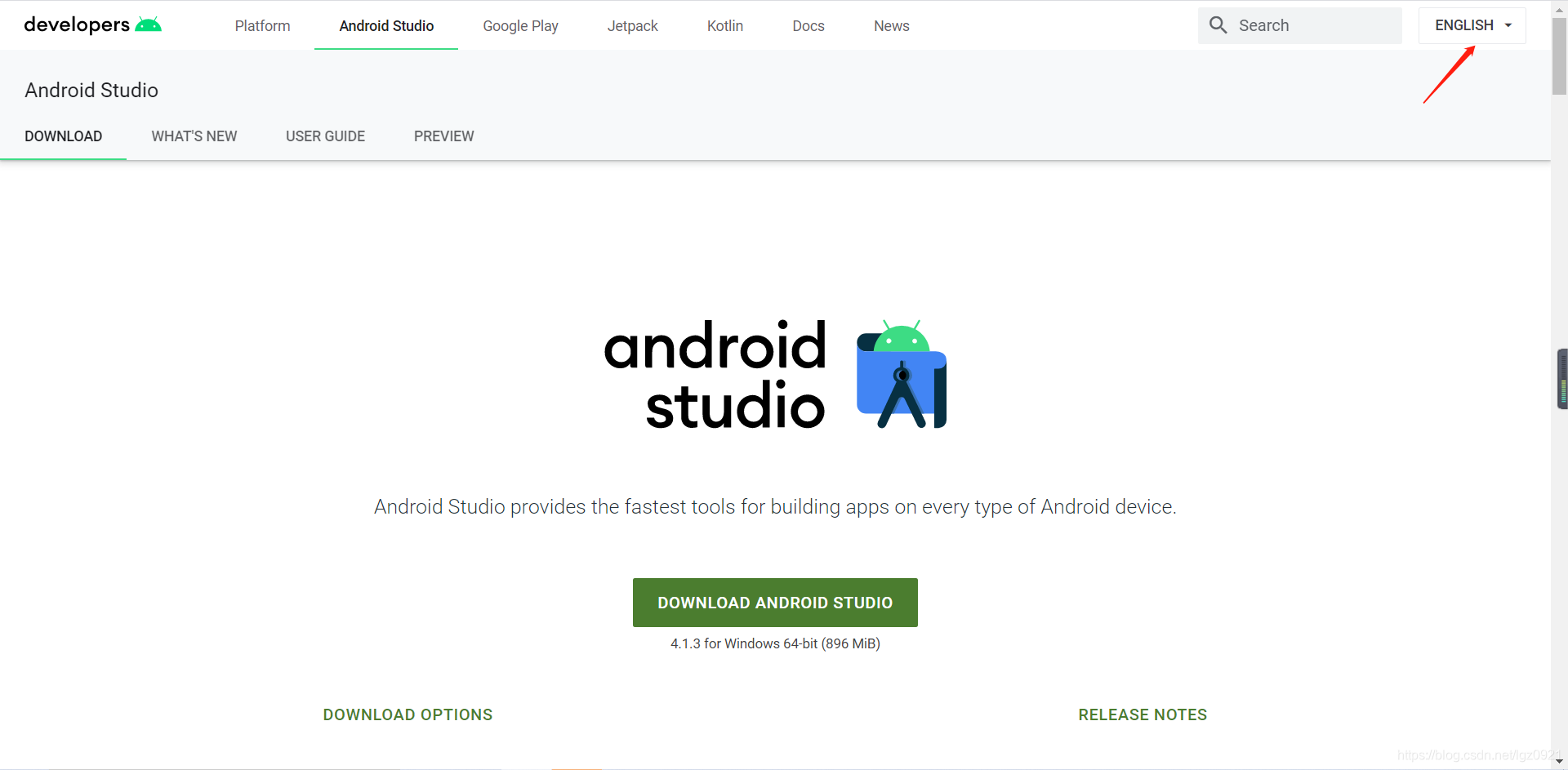
Task: Open the Platform menu item
Action: (262, 26)
